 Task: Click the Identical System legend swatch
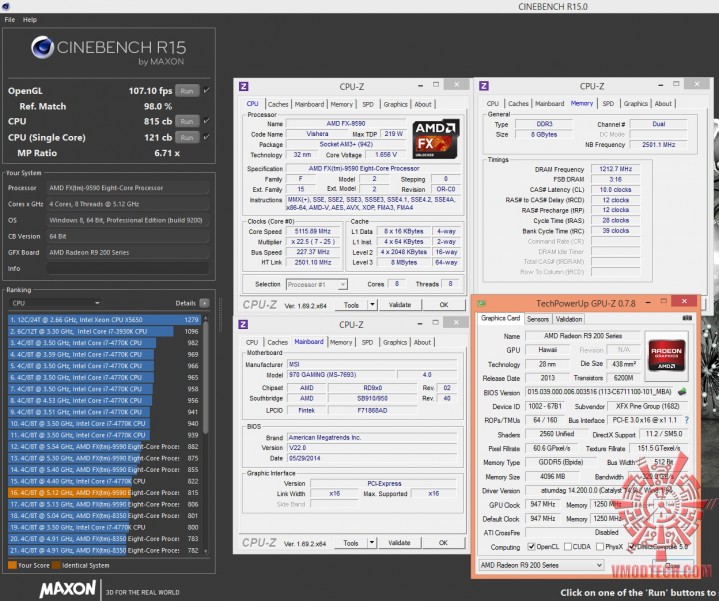(56, 565)
